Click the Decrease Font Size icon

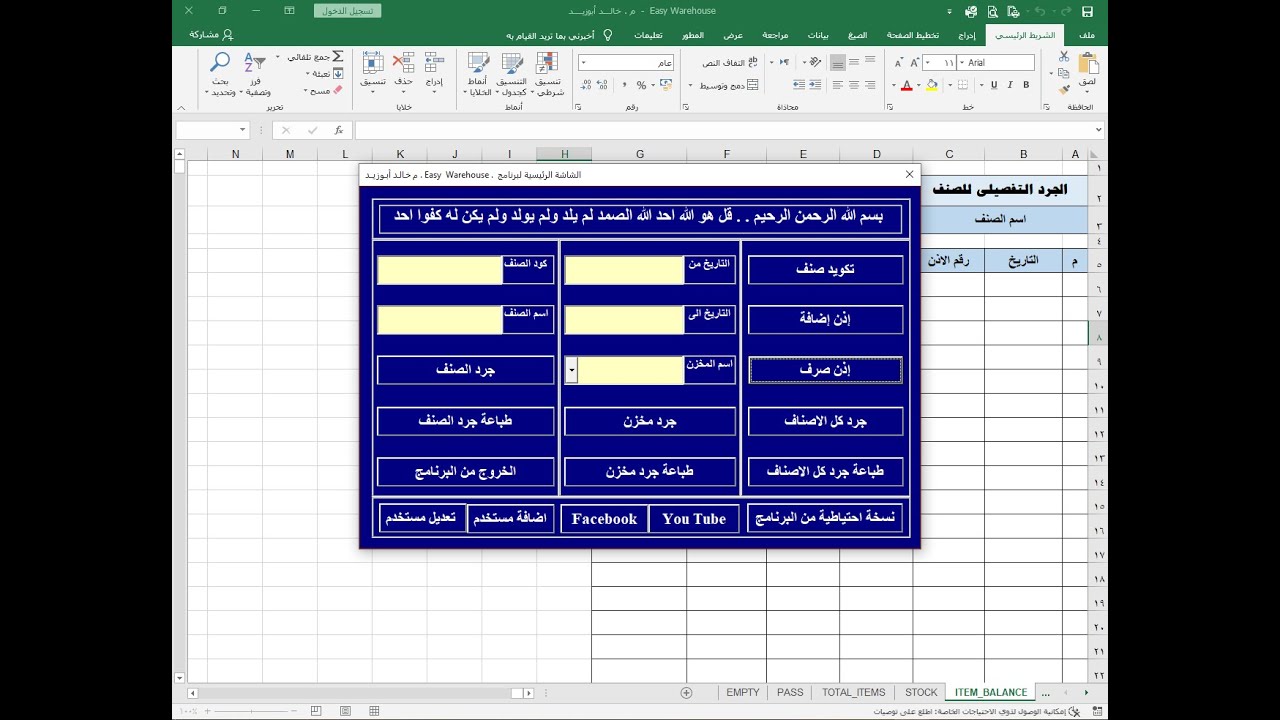[x=897, y=62]
